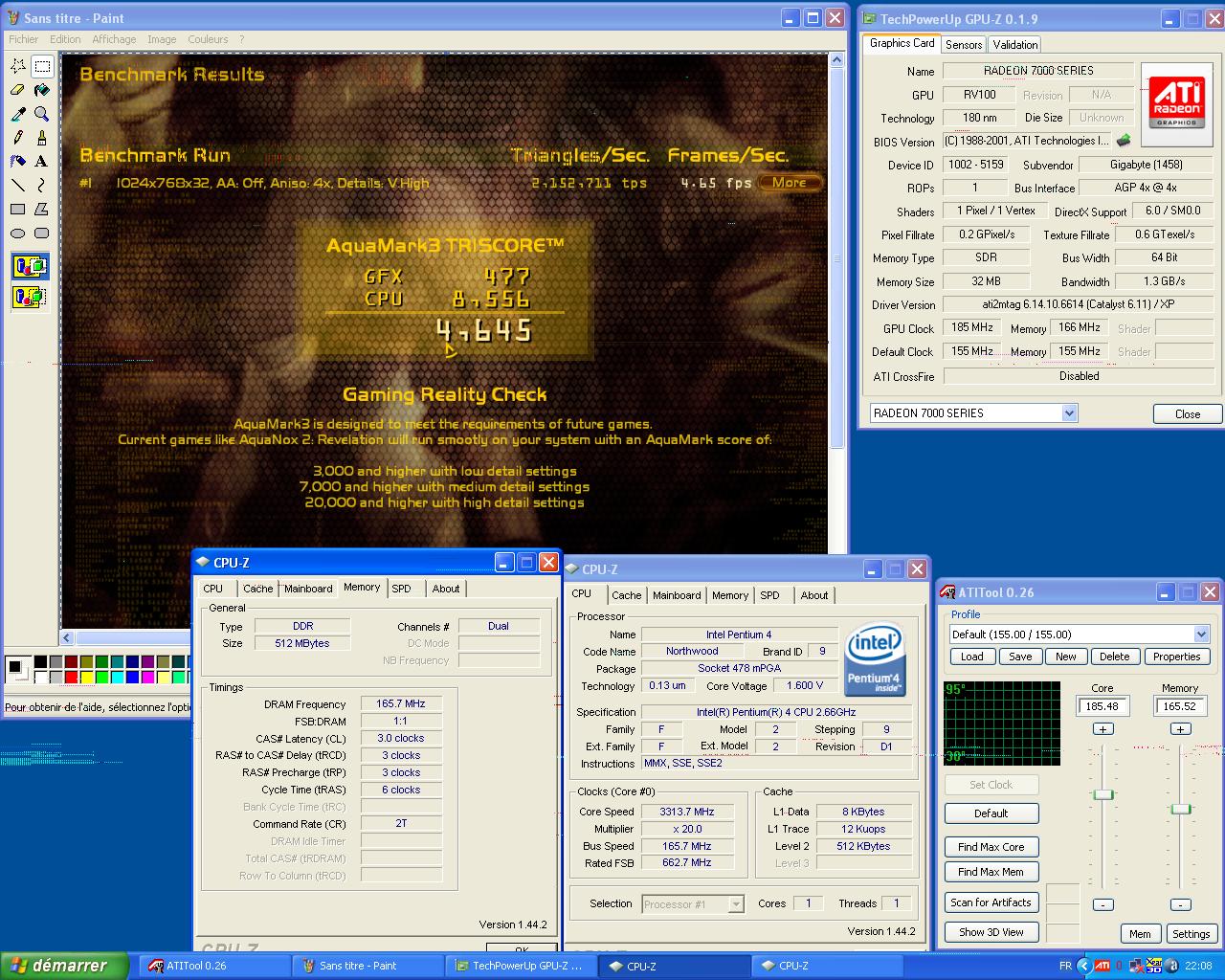Click the BIOS save chip icon in GPU-Z
Viewport: 1225px width, 980px height.
(1124, 141)
